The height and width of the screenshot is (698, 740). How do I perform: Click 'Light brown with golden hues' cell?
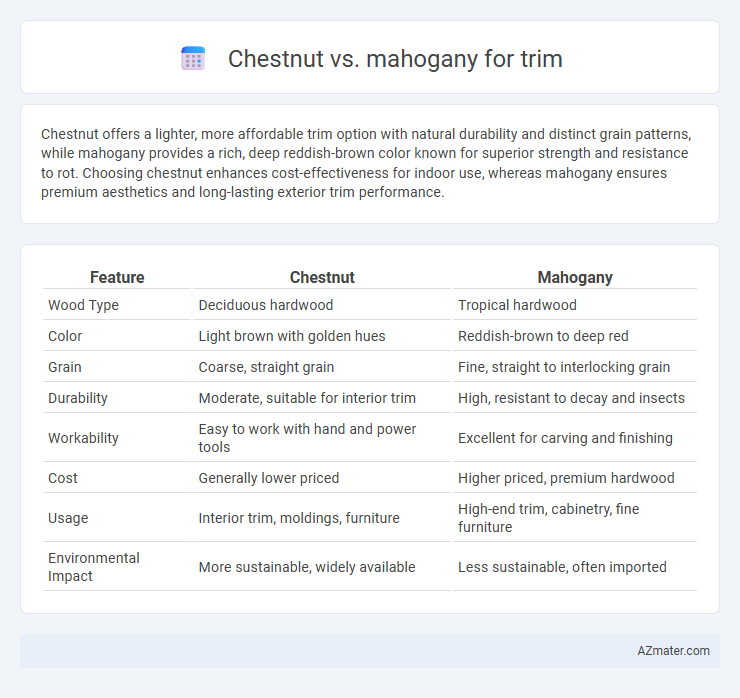coord(292,336)
